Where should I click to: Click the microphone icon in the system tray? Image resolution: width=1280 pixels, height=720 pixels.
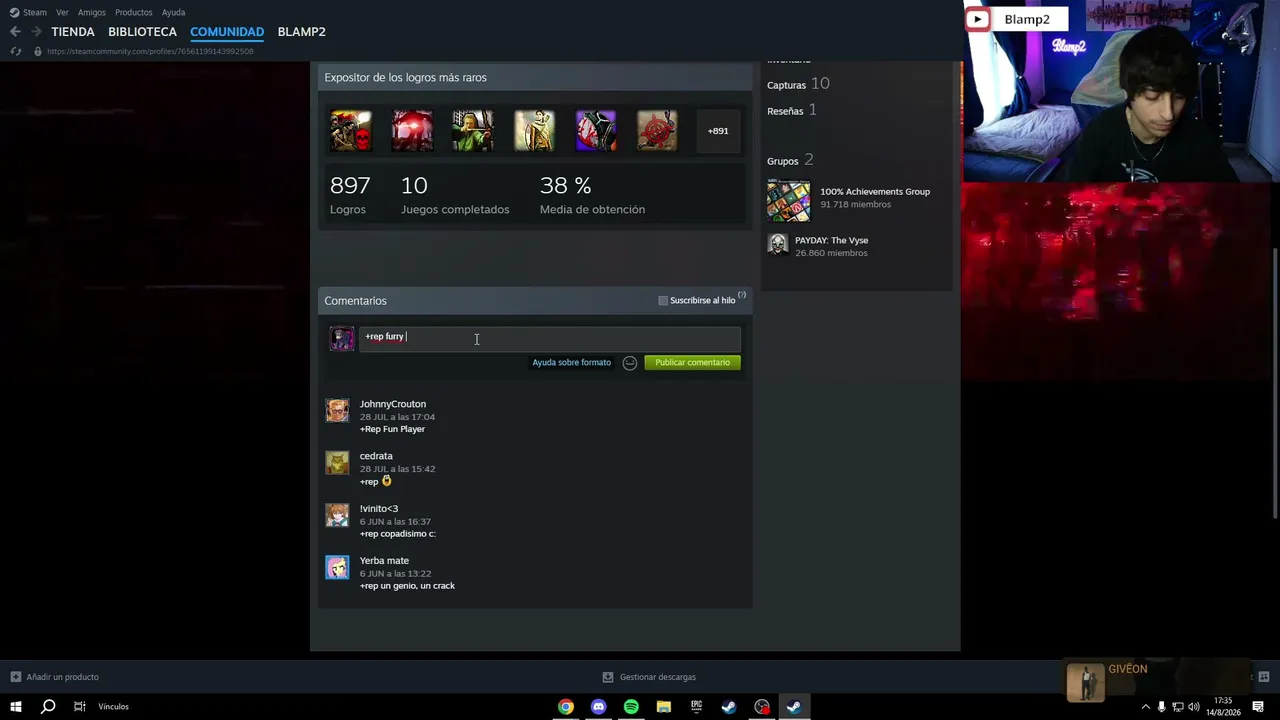(1161, 707)
